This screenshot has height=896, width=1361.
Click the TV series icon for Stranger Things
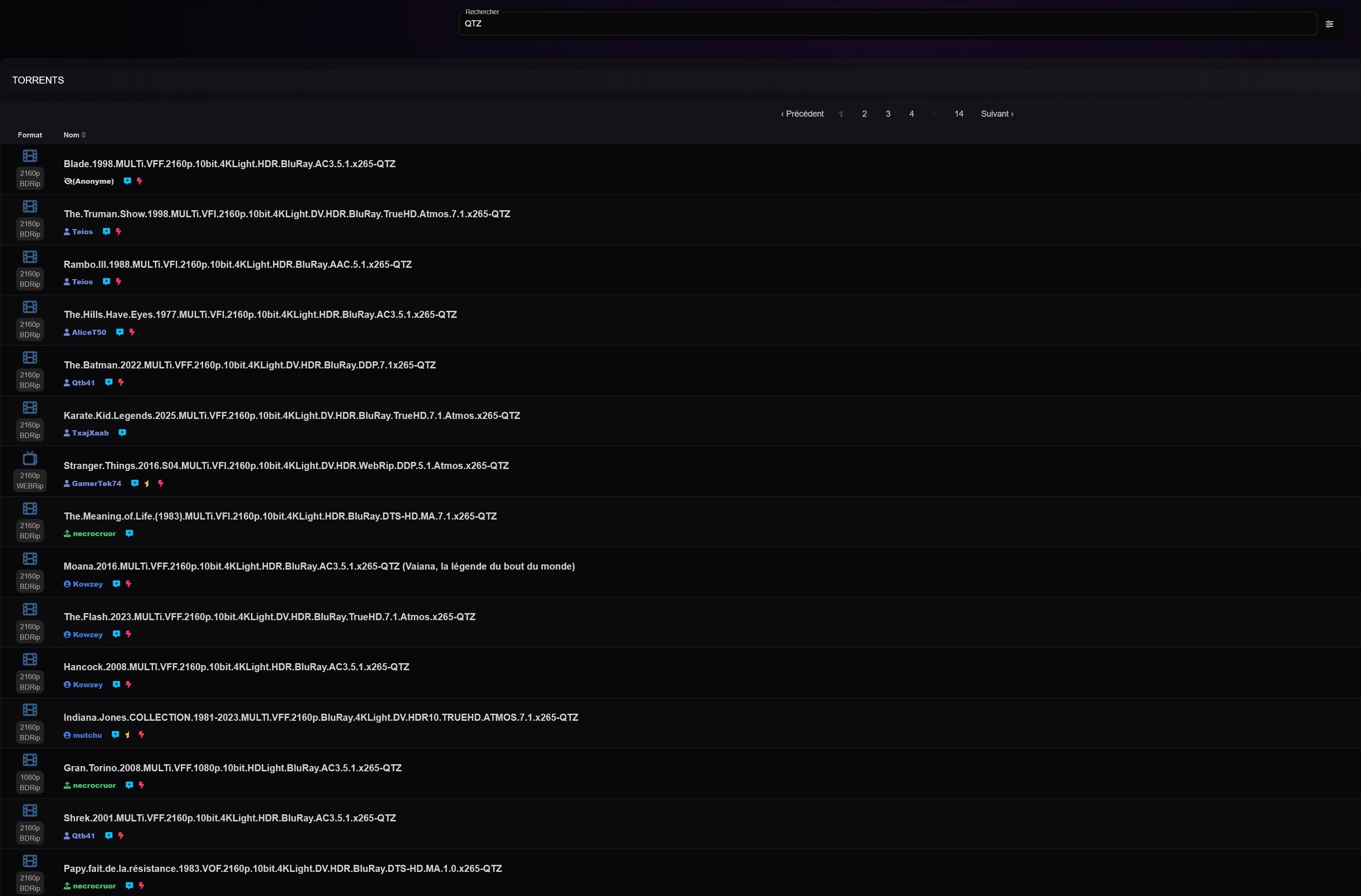[30, 458]
